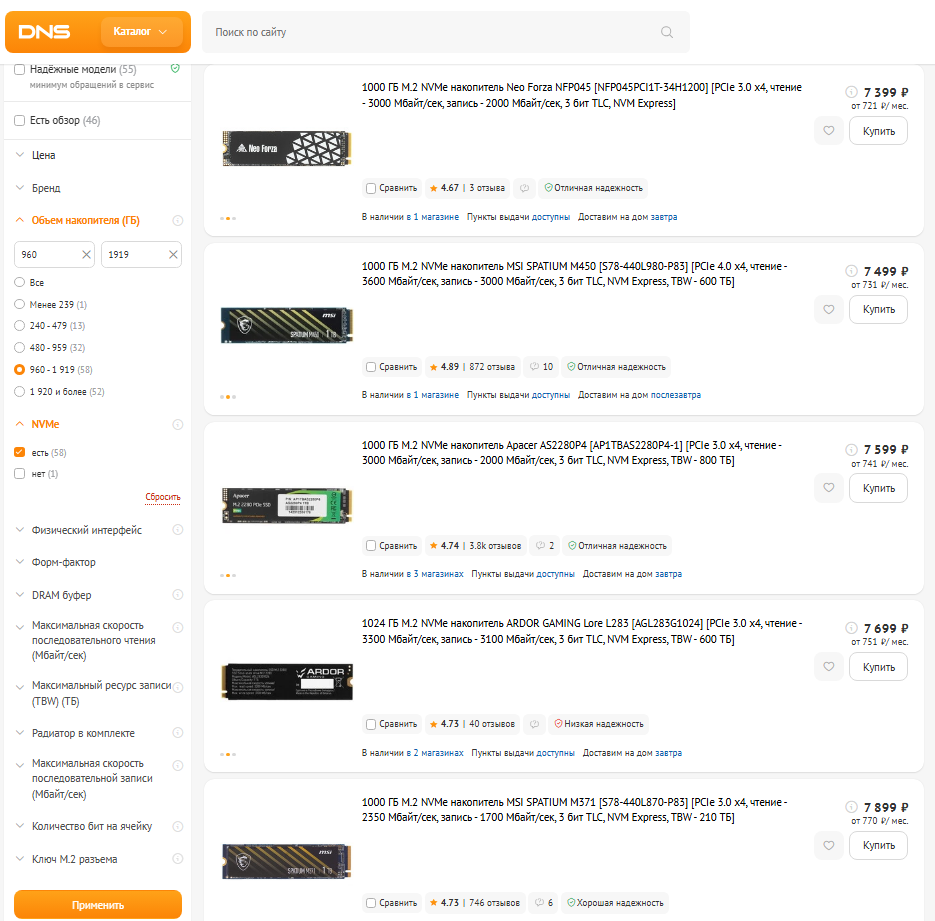Open 2 comments for Apacer AS2280P4
935x921 pixels.
[x=544, y=545]
